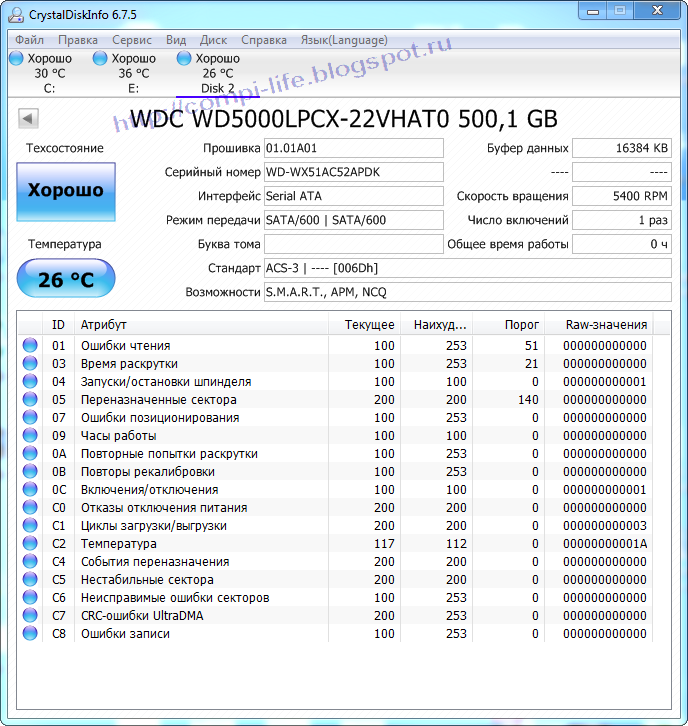This screenshot has width=688, height=726.
Task: Click raw value 000000000003 of Циклы загрузки/выгрузки
Action: [605, 526]
